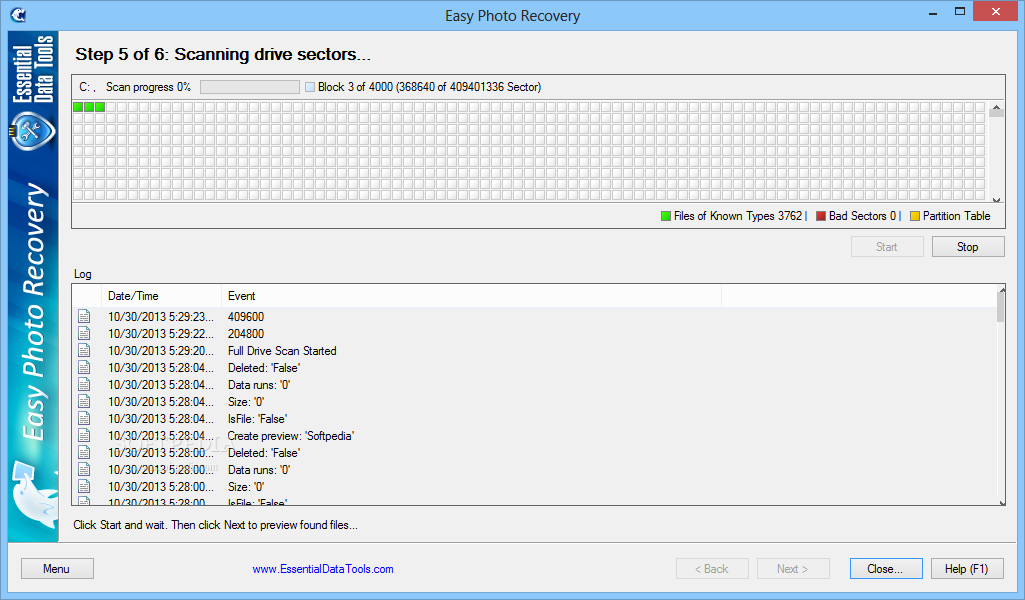
Task: Click log icon for 204800 entry
Action: click(84, 333)
